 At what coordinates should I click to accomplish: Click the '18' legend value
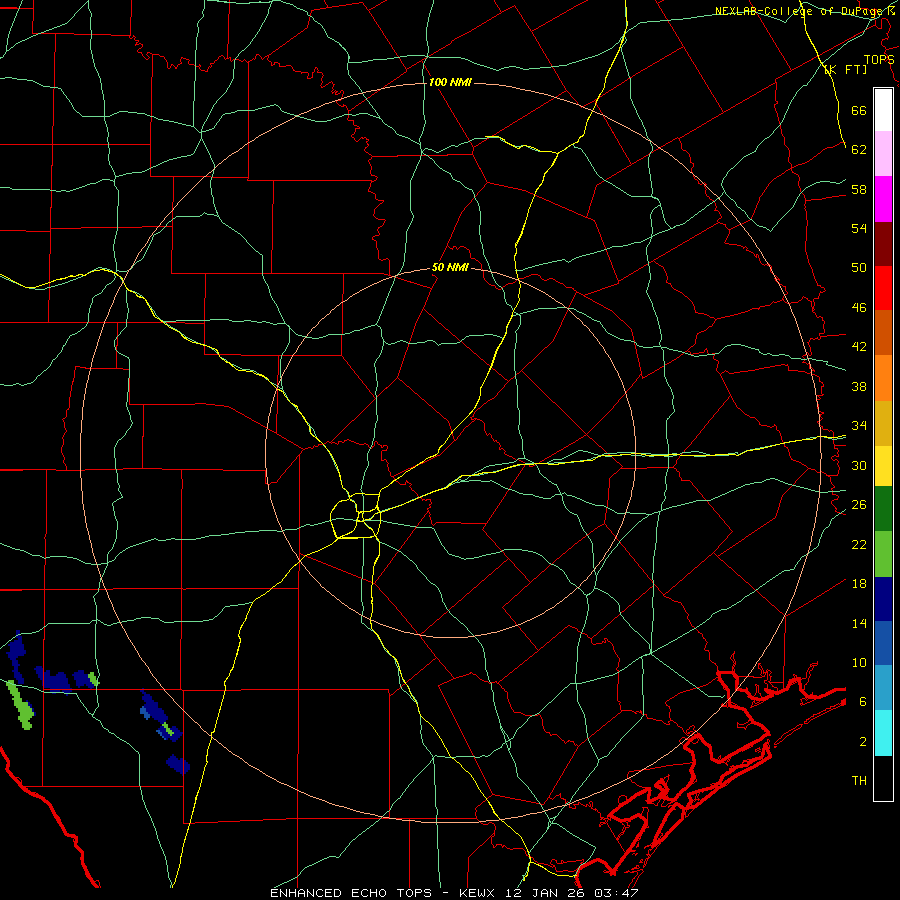[x=859, y=584]
